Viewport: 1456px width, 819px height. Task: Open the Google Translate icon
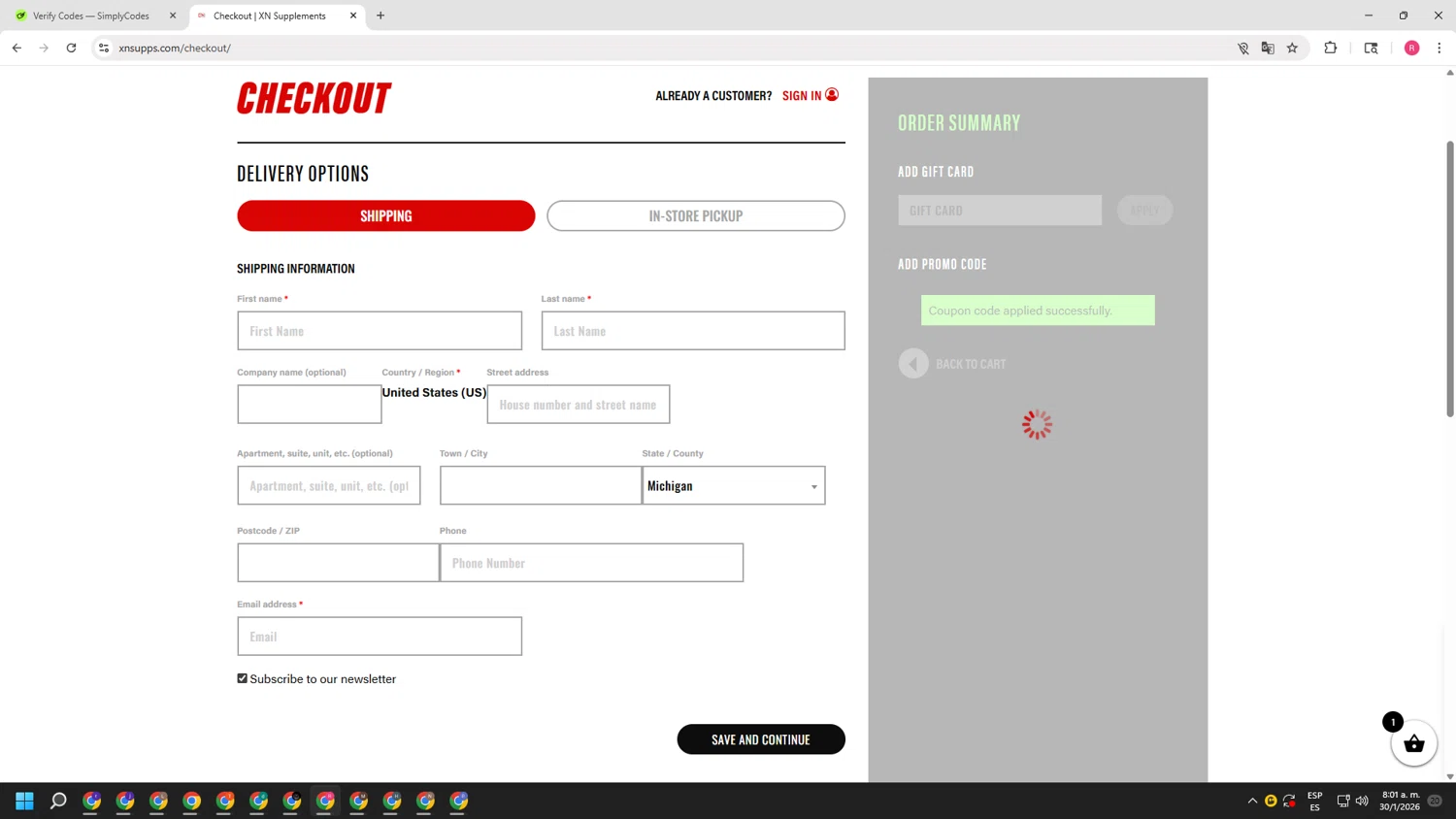1268,48
